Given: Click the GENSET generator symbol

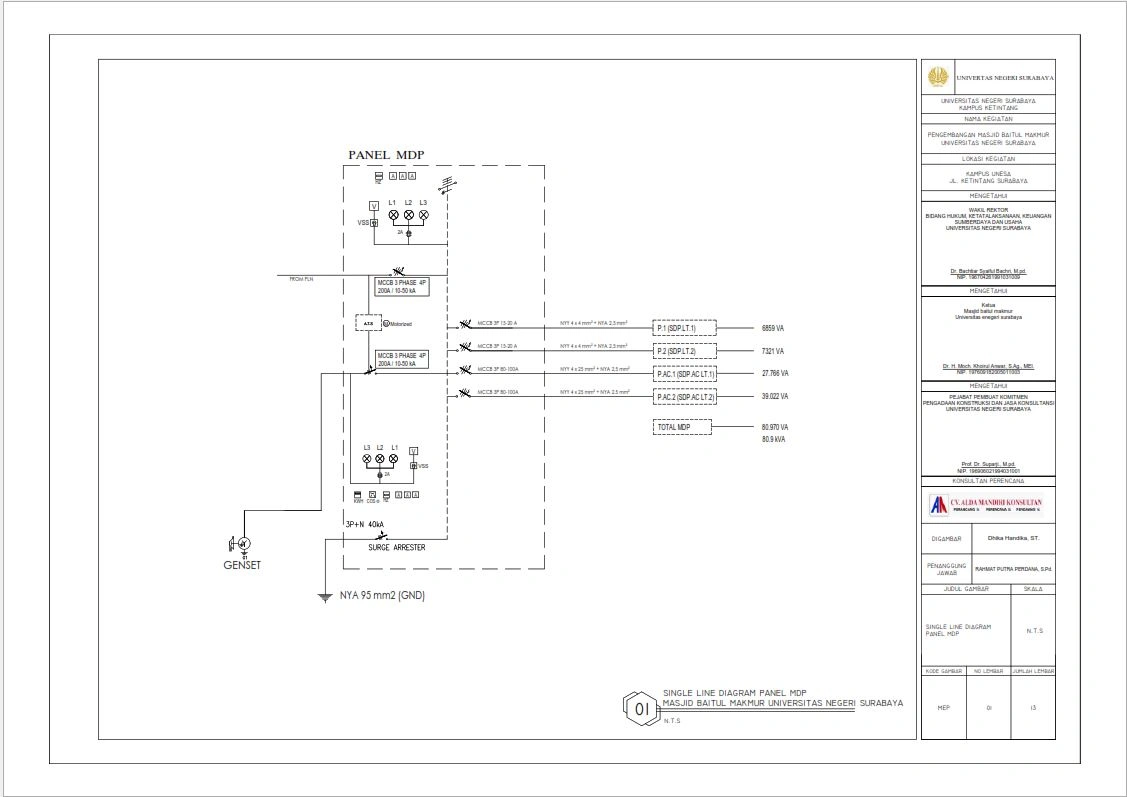Looking at the screenshot, I should coord(244,543).
